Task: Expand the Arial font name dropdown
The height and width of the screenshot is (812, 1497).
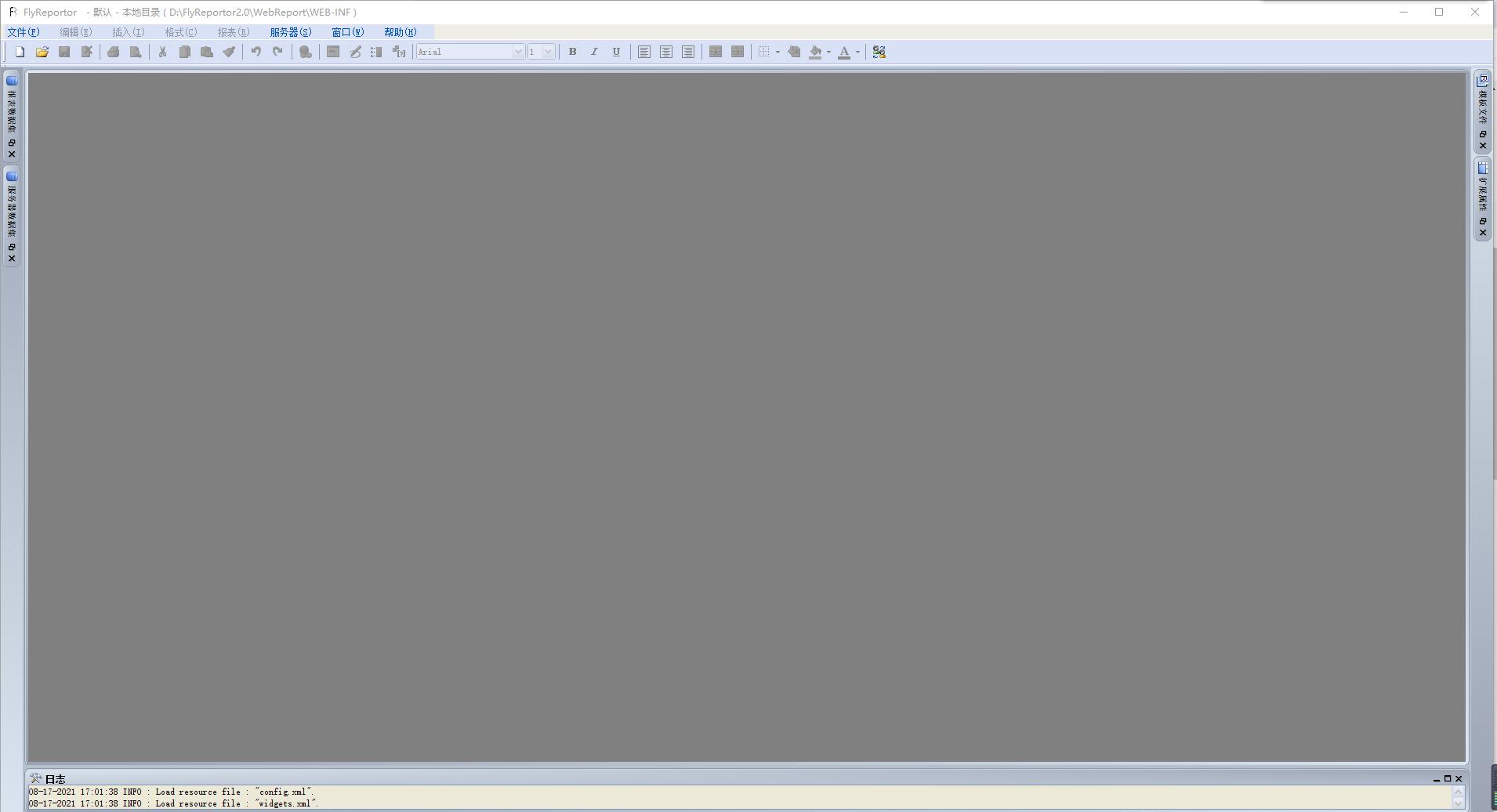Action: click(517, 52)
